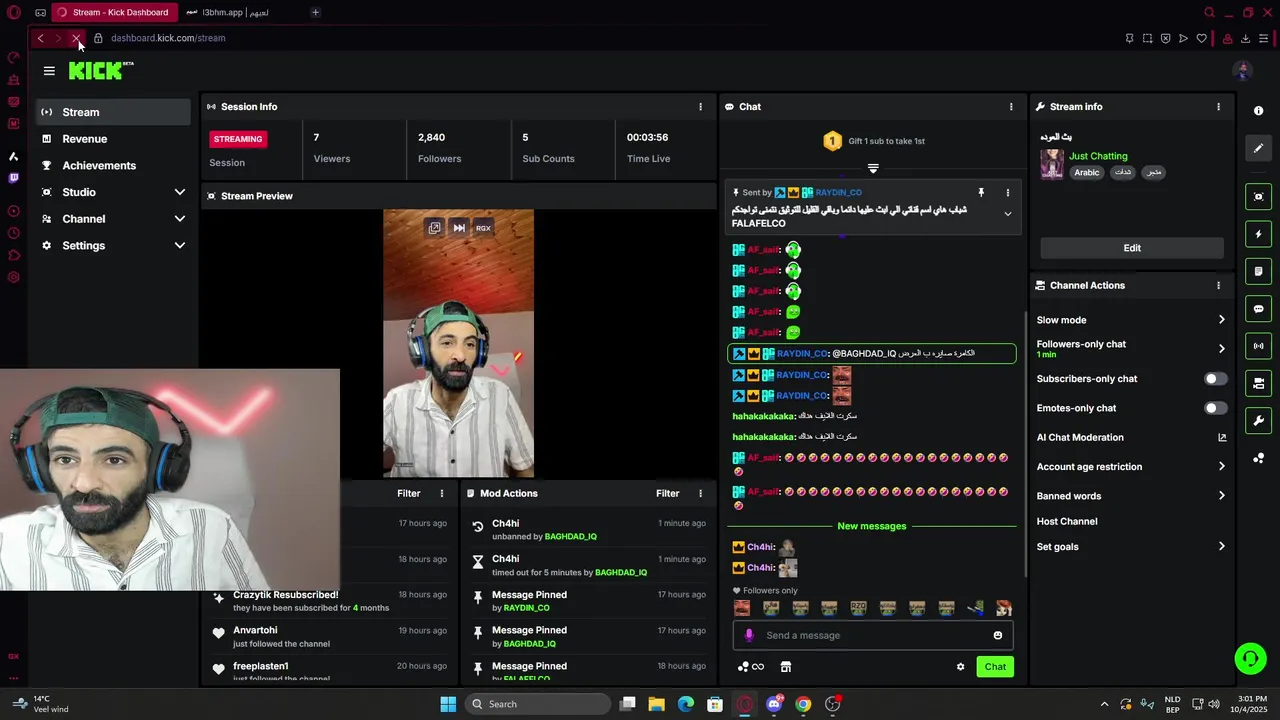Image resolution: width=1280 pixels, height=720 pixels.
Task: Open Chat panel three-dot menu
Action: (1011, 107)
